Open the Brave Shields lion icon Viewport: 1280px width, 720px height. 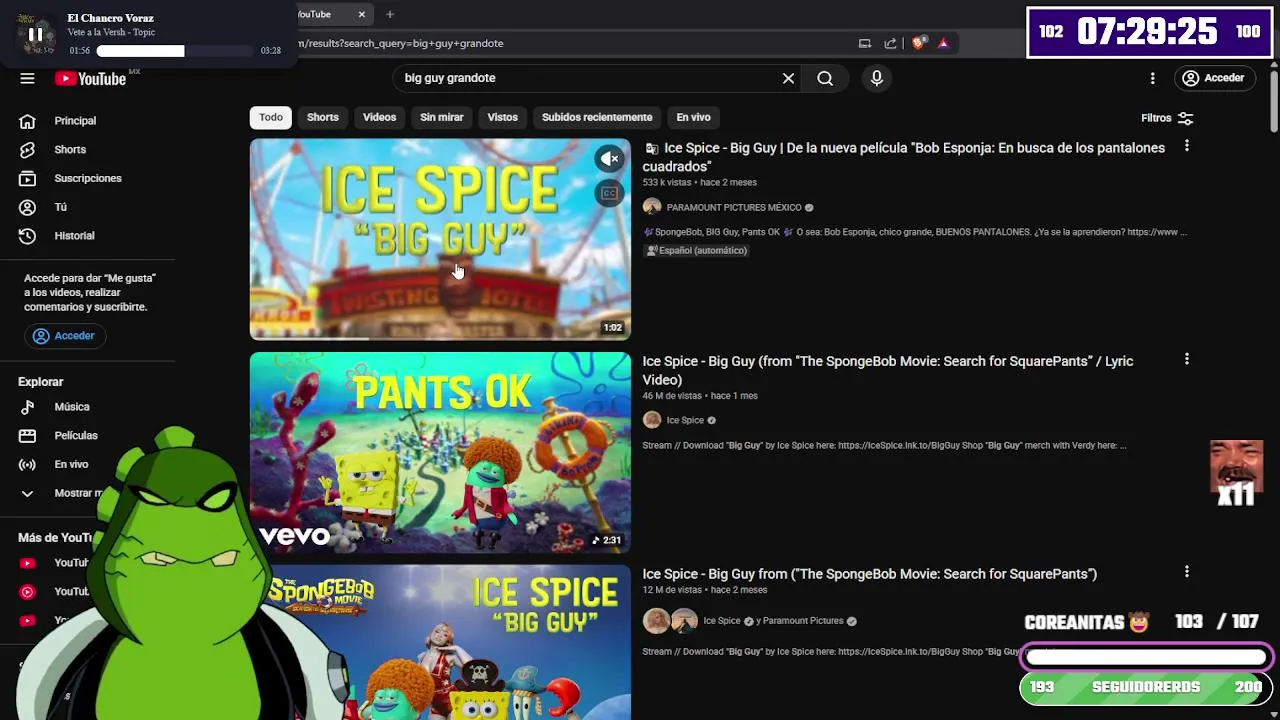point(918,43)
